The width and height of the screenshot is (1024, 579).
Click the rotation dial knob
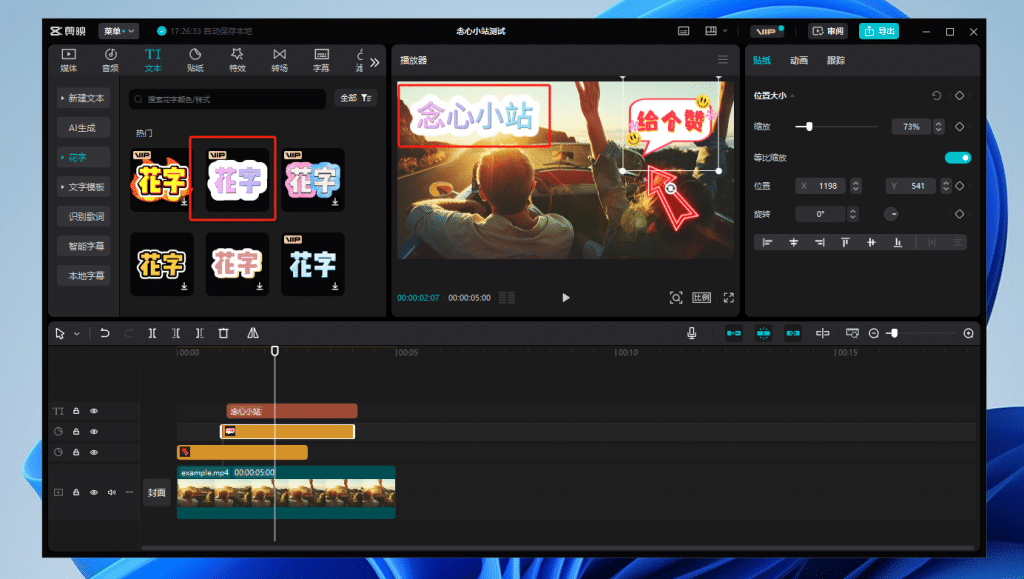pos(891,214)
